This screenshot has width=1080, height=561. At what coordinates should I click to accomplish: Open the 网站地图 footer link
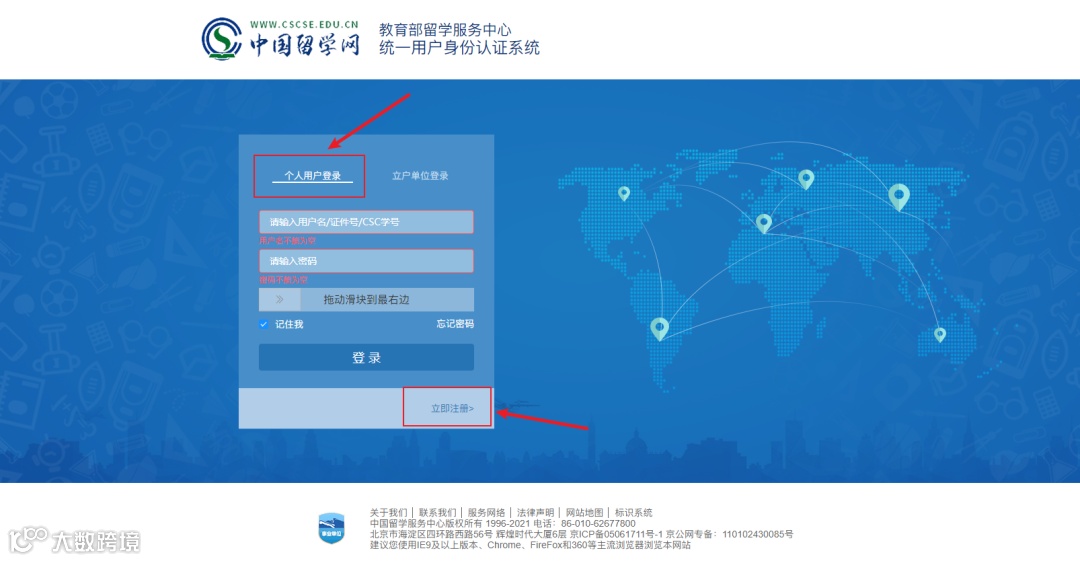[x=584, y=513]
